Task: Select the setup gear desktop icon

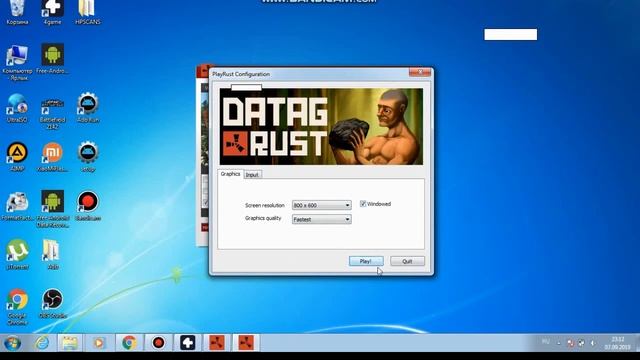Action: [x=87, y=157]
